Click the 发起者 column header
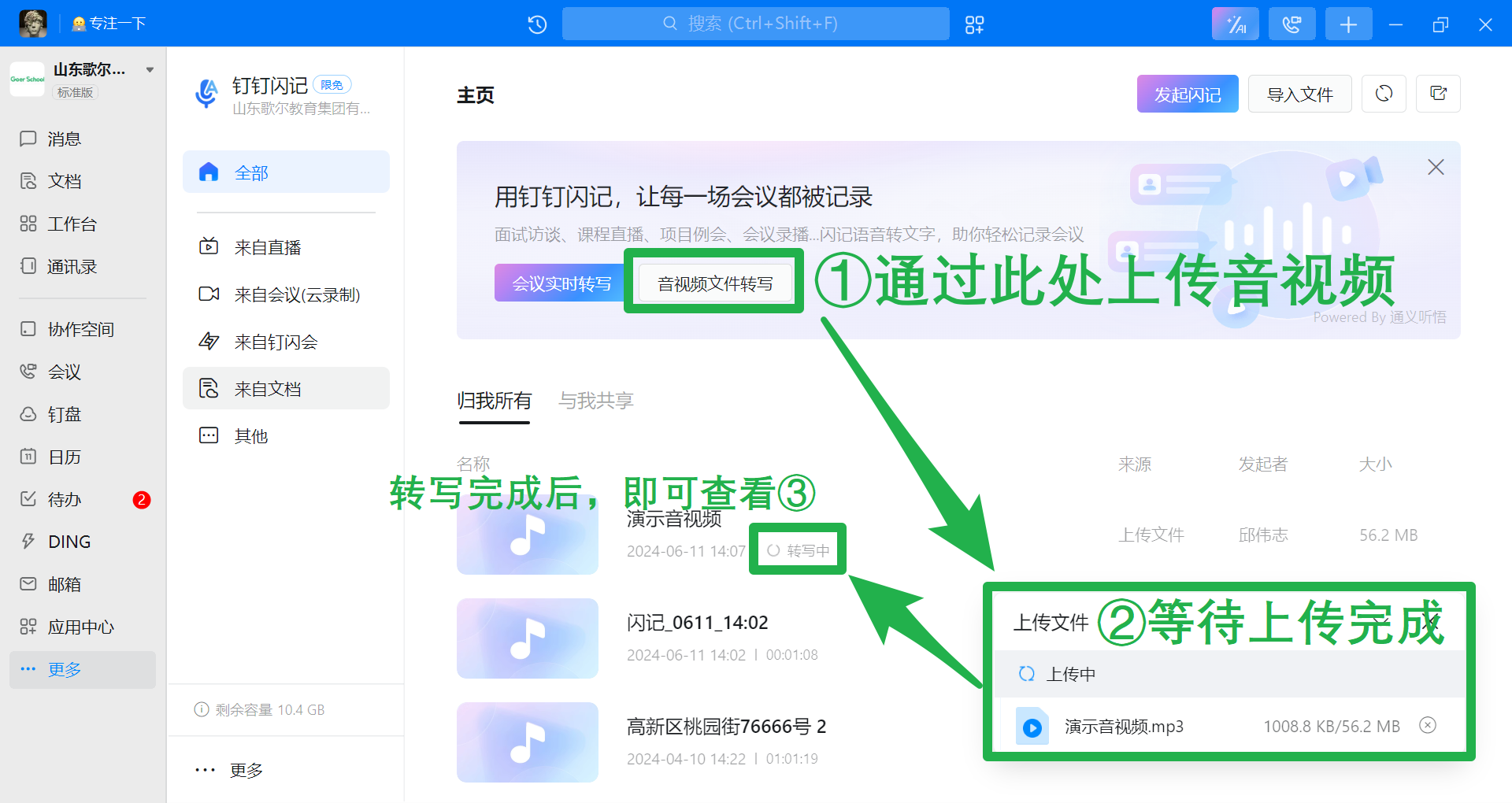1512x803 pixels. (x=1263, y=464)
